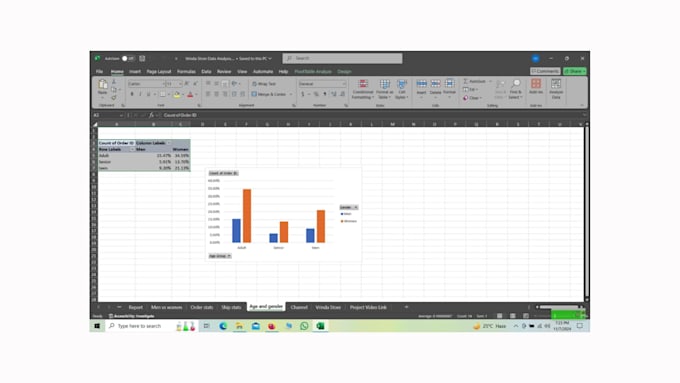Open the Merge & Center dropdown arrow
The width and height of the screenshot is (680, 383).
[291, 94]
